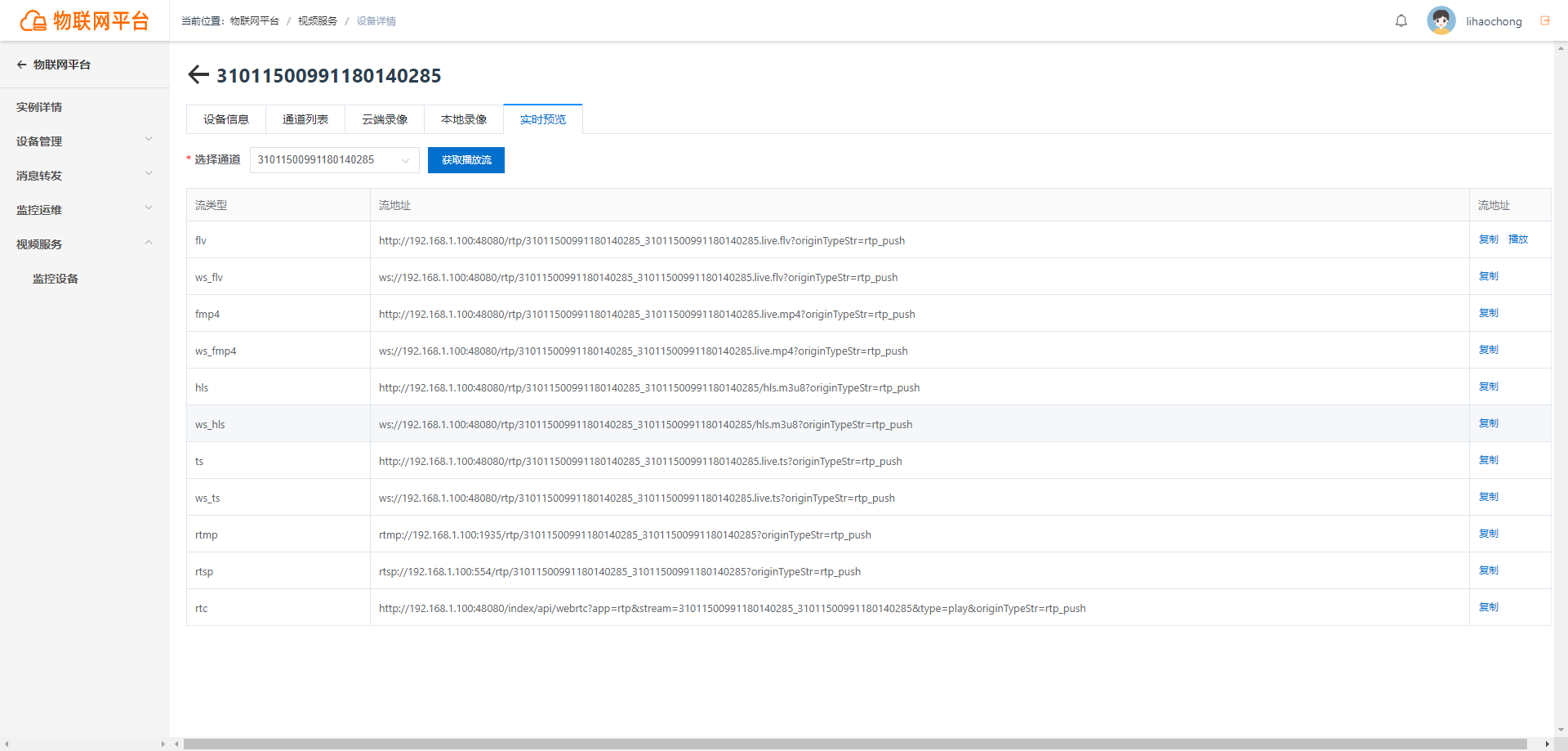Copy the rtc stream address
The width and height of the screenshot is (1568, 751).
coord(1489,607)
